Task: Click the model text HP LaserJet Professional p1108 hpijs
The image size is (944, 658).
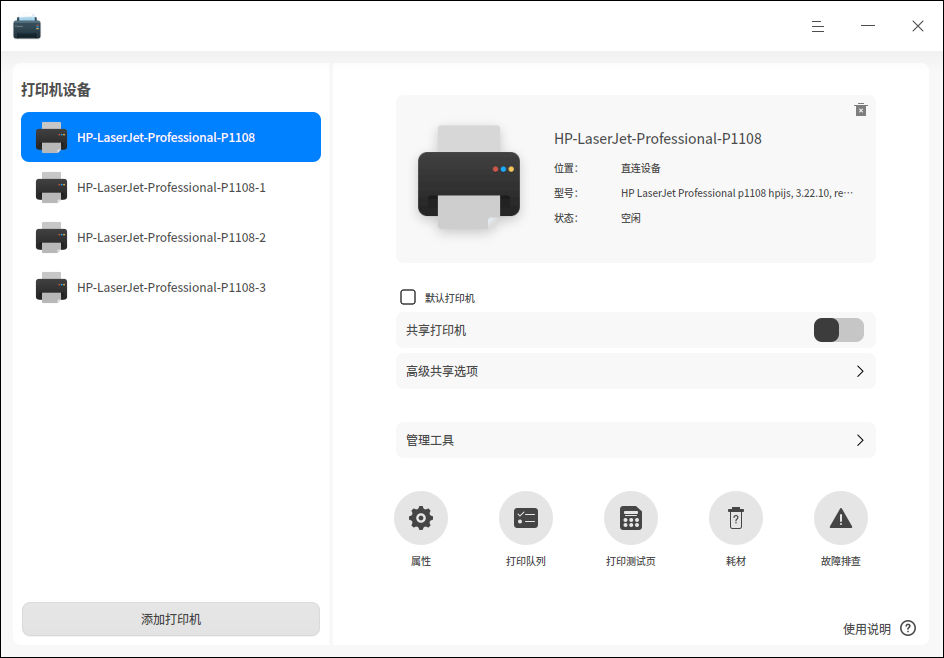Action: (x=736, y=193)
